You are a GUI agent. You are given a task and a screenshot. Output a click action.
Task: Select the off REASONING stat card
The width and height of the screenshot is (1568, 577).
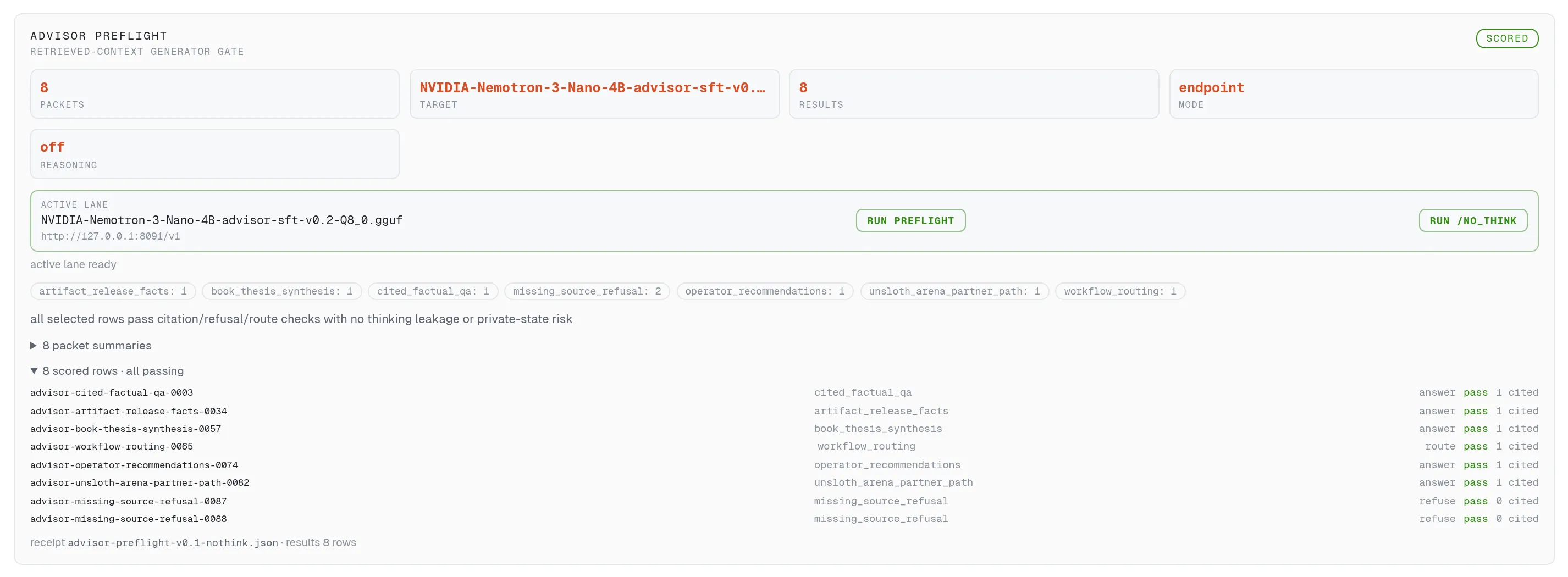pos(215,154)
